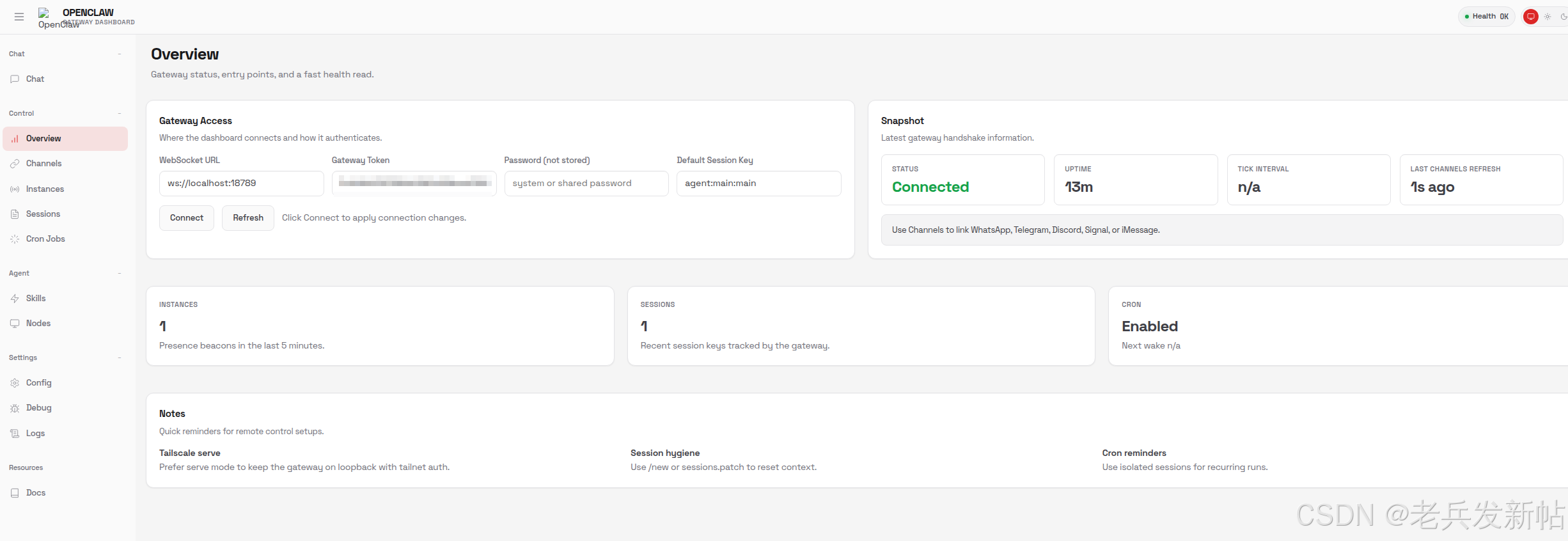
Task: Go to the Config settings page
Action: coord(65,383)
